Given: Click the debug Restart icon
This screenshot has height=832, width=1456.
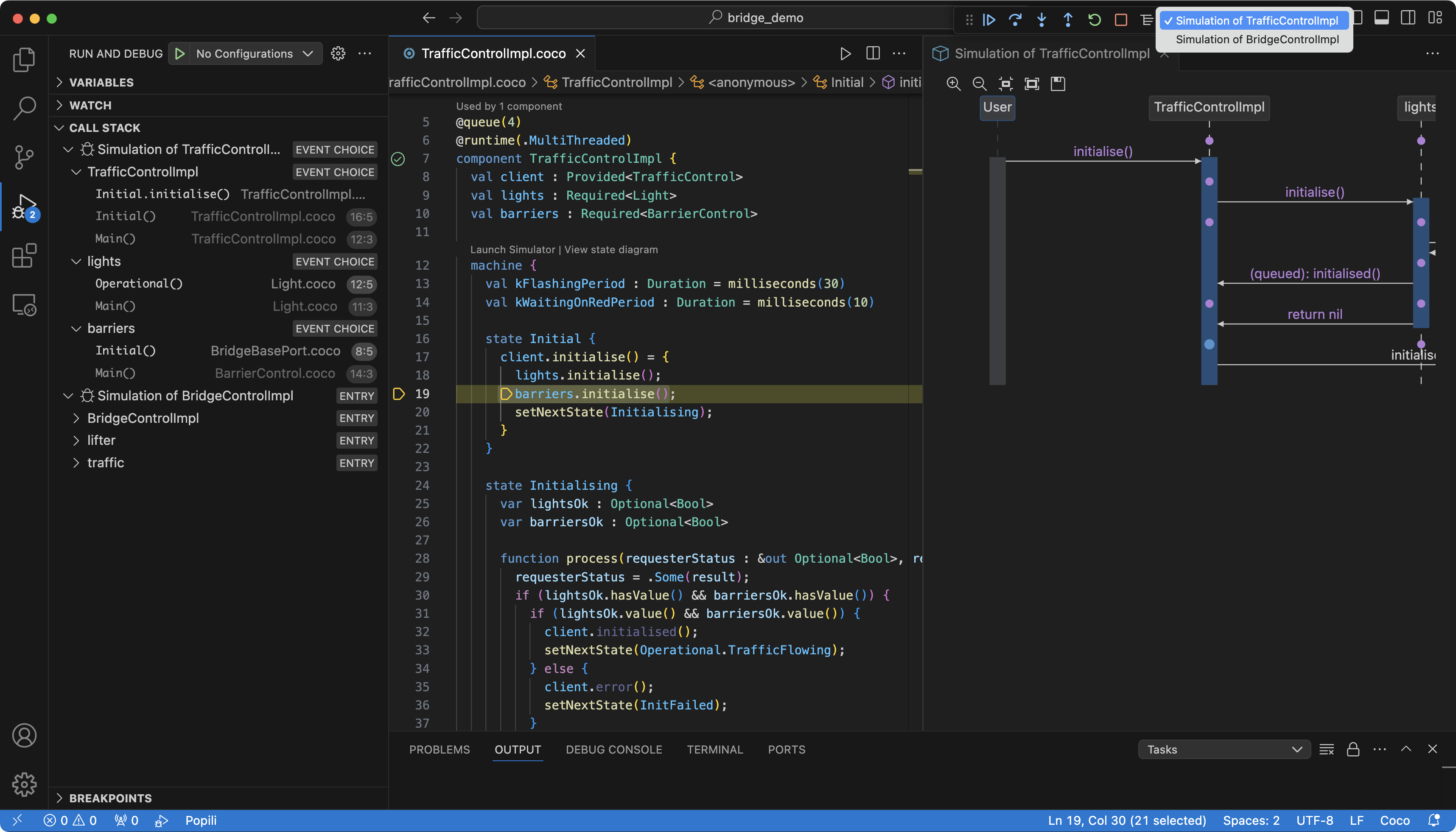Looking at the screenshot, I should [x=1094, y=20].
